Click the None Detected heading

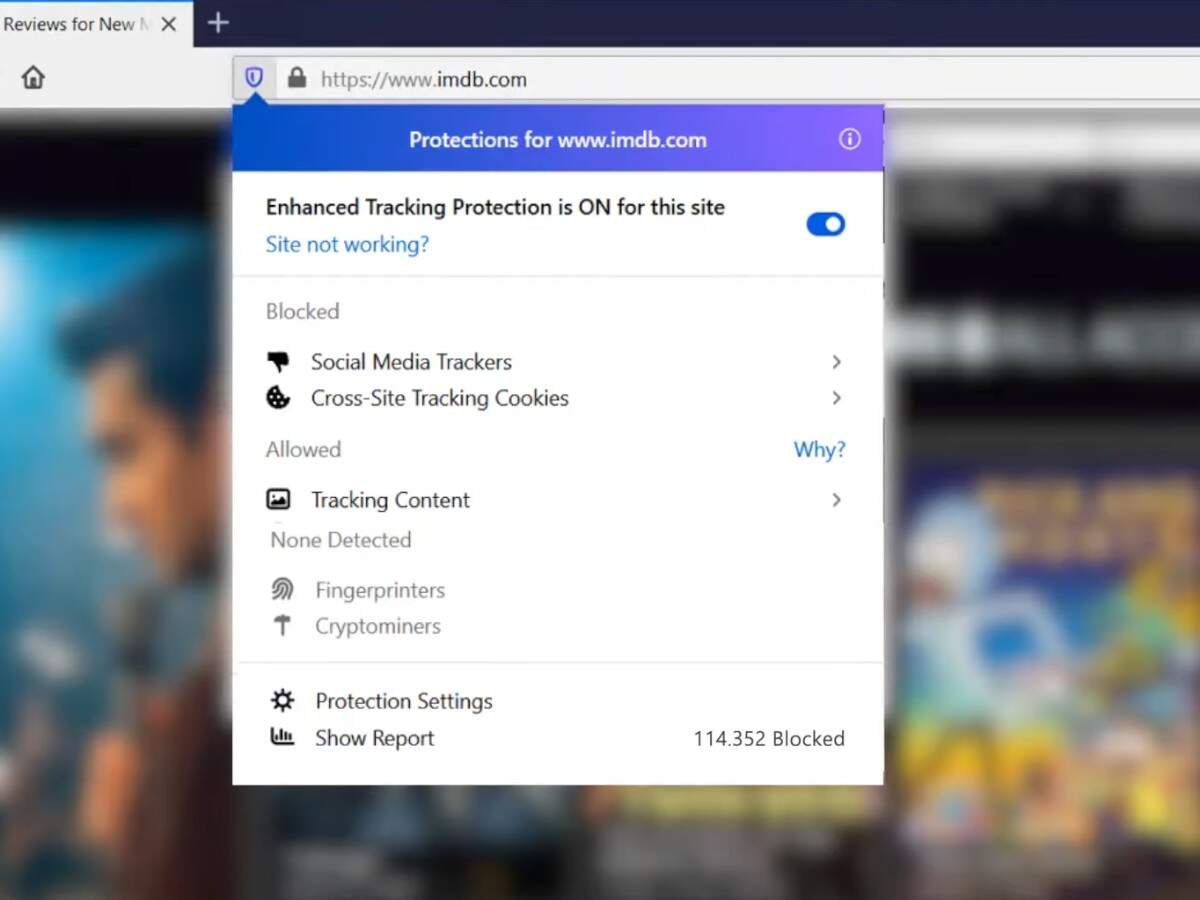(341, 540)
